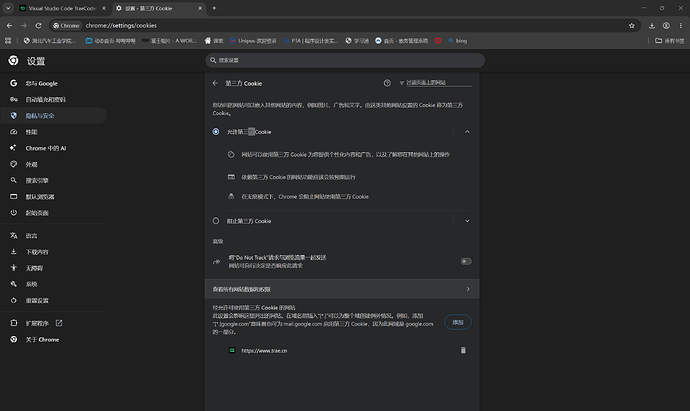Click the 添加 button
690x411 pixels.
click(x=458, y=322)
